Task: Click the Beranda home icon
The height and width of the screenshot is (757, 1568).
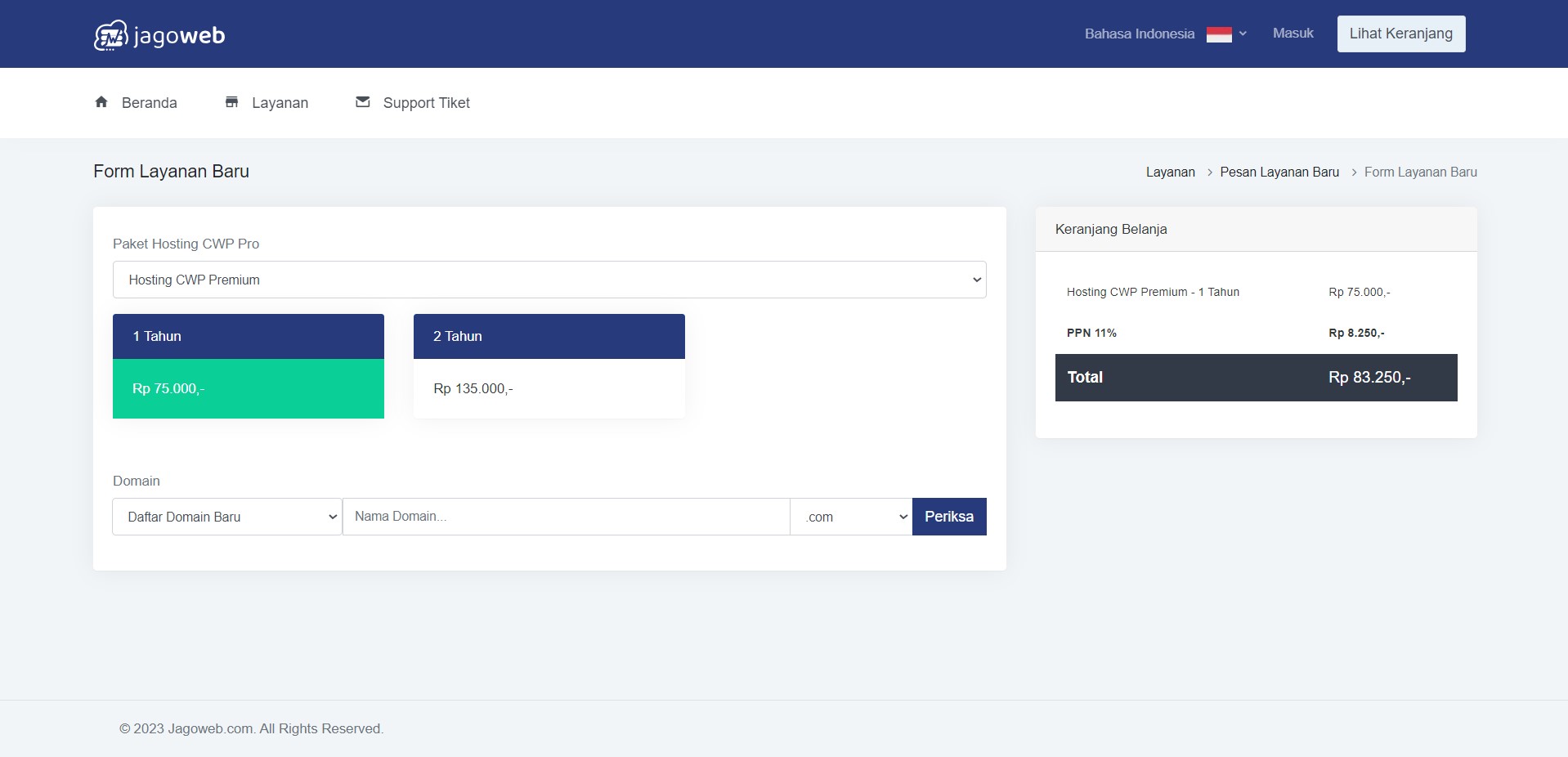Action: point(101,102)
